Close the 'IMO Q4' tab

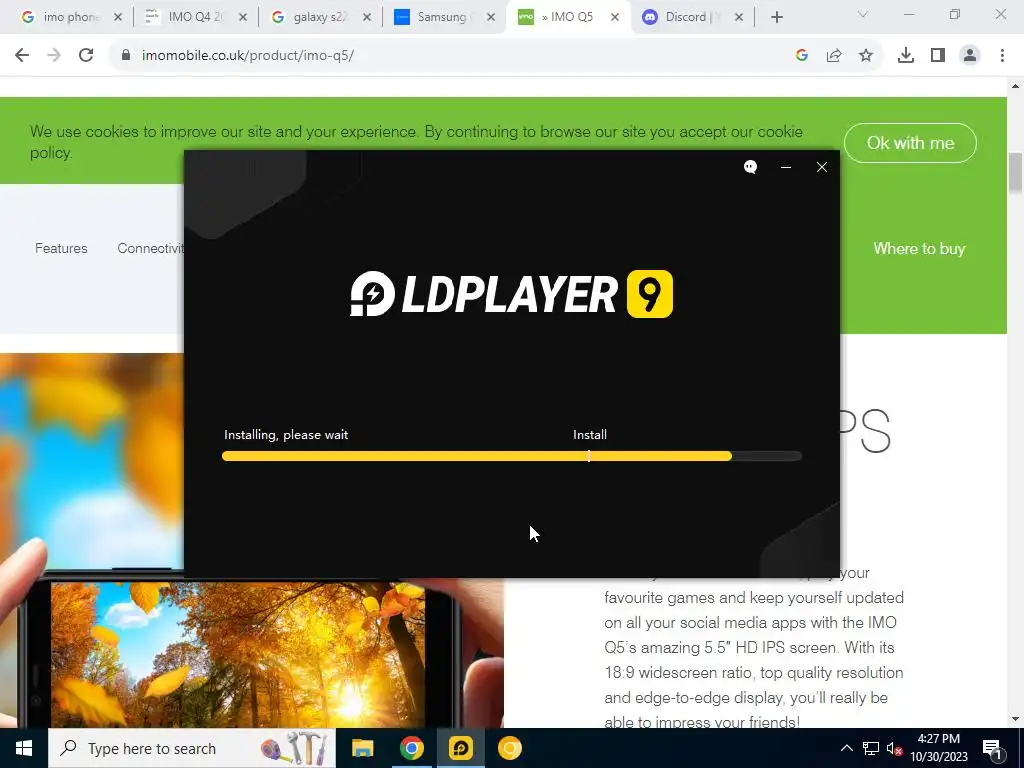click(242, 17)
